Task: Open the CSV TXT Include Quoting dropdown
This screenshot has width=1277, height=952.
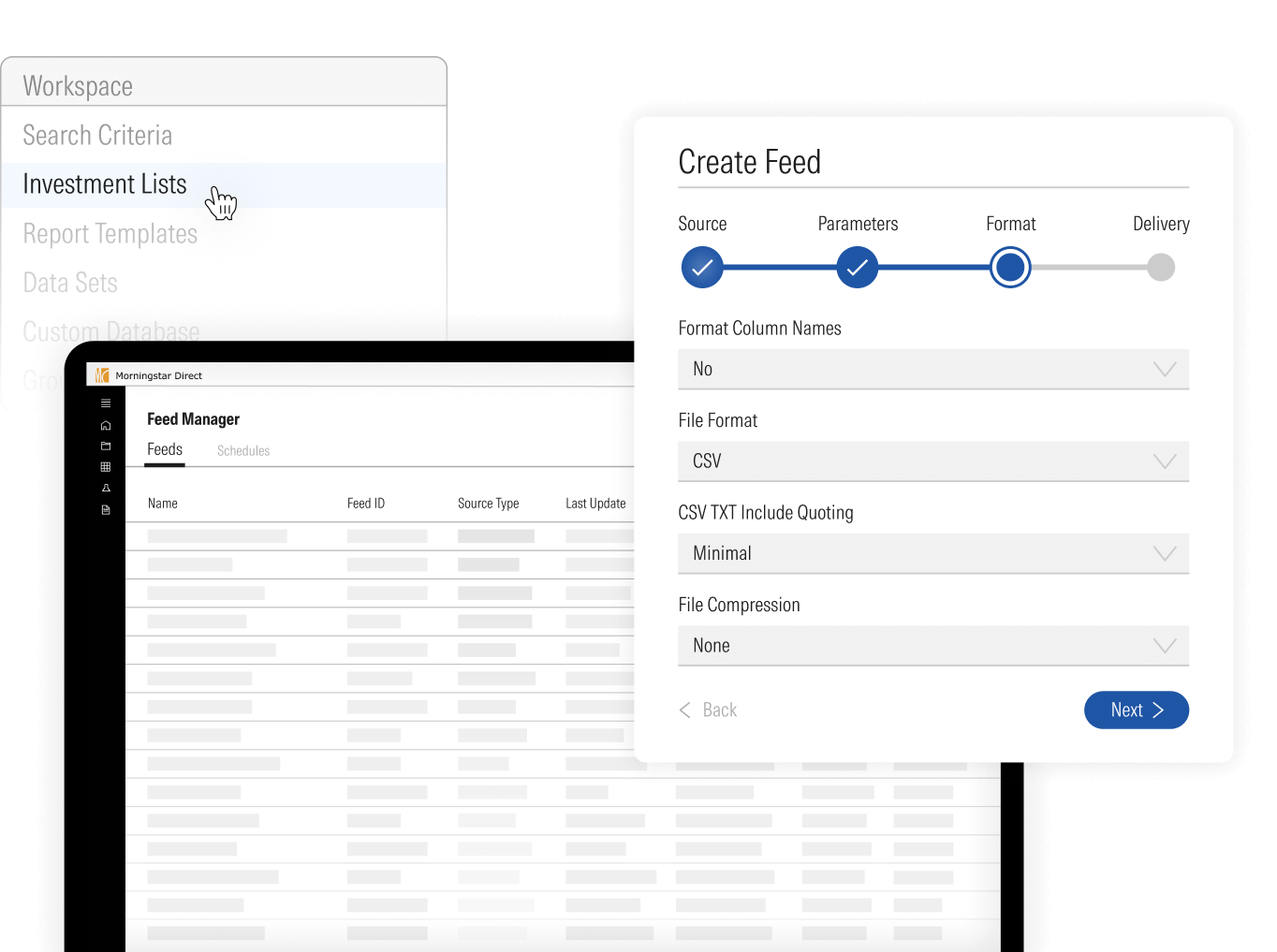Action: [933, 553]
